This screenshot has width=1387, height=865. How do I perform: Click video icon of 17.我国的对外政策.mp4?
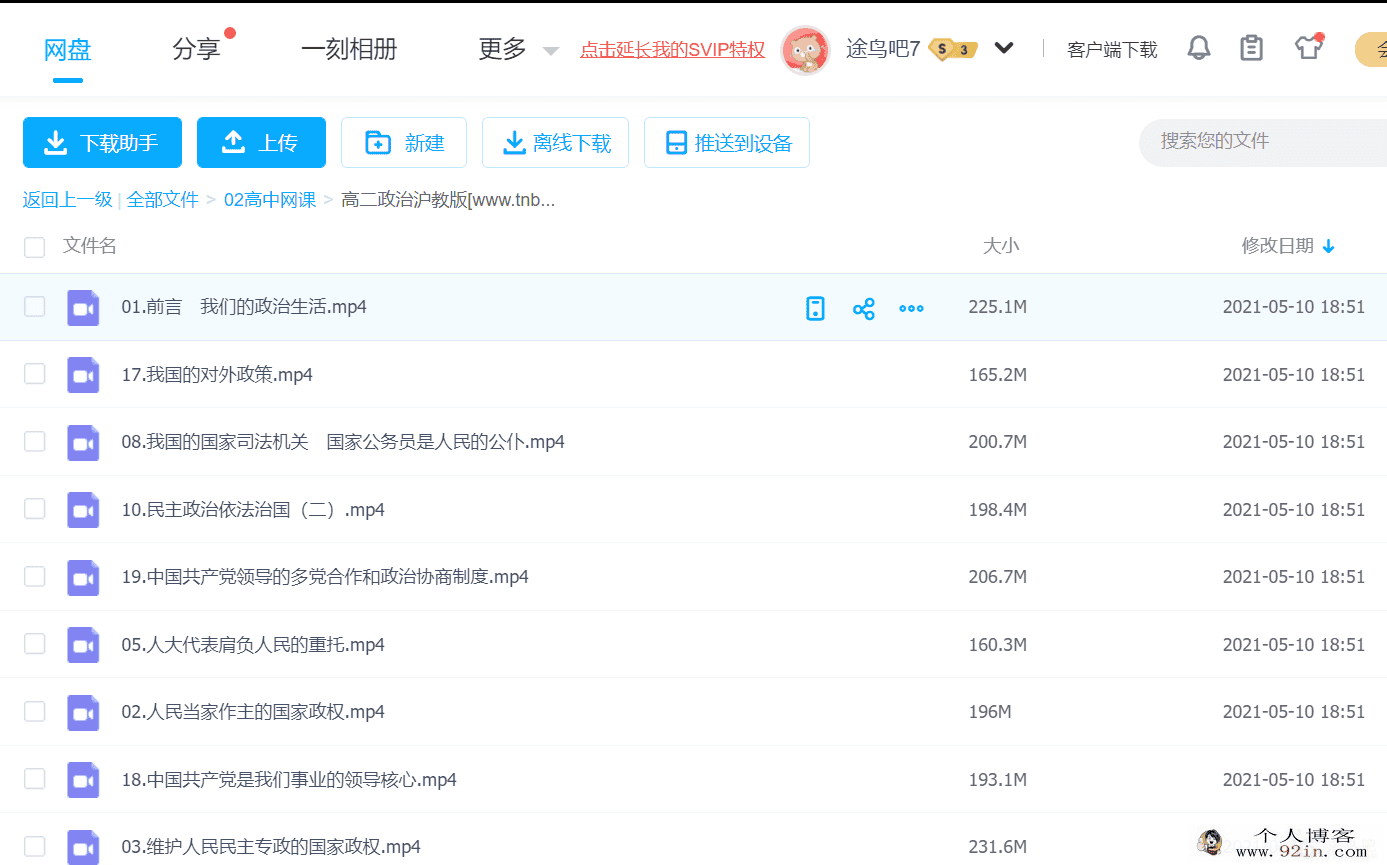83,375
